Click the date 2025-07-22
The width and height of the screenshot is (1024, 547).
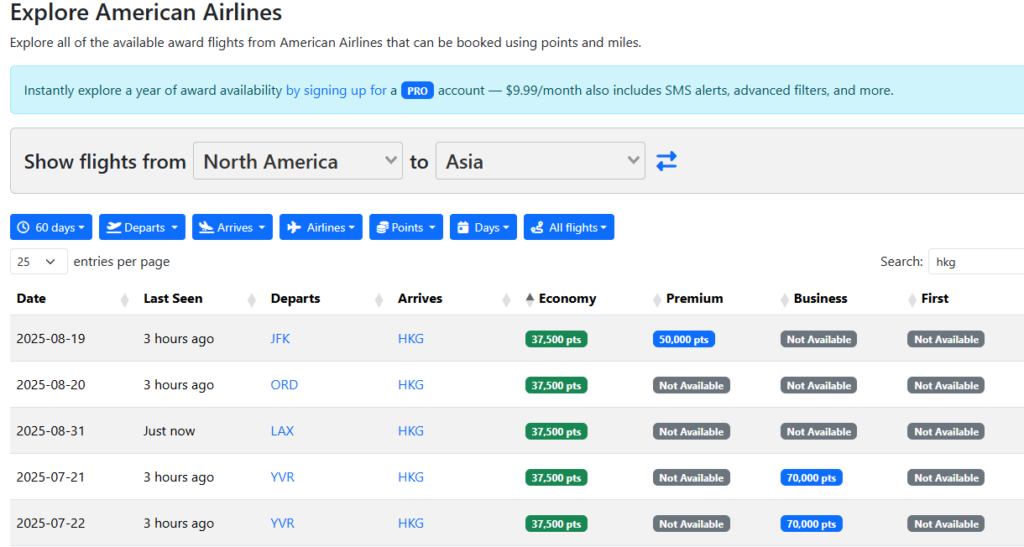click(51, 524)
